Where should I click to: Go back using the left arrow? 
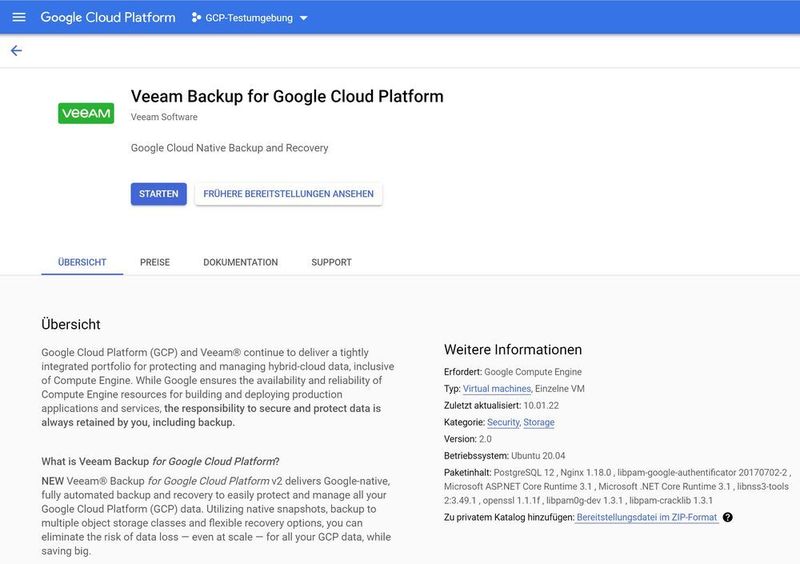16,51
